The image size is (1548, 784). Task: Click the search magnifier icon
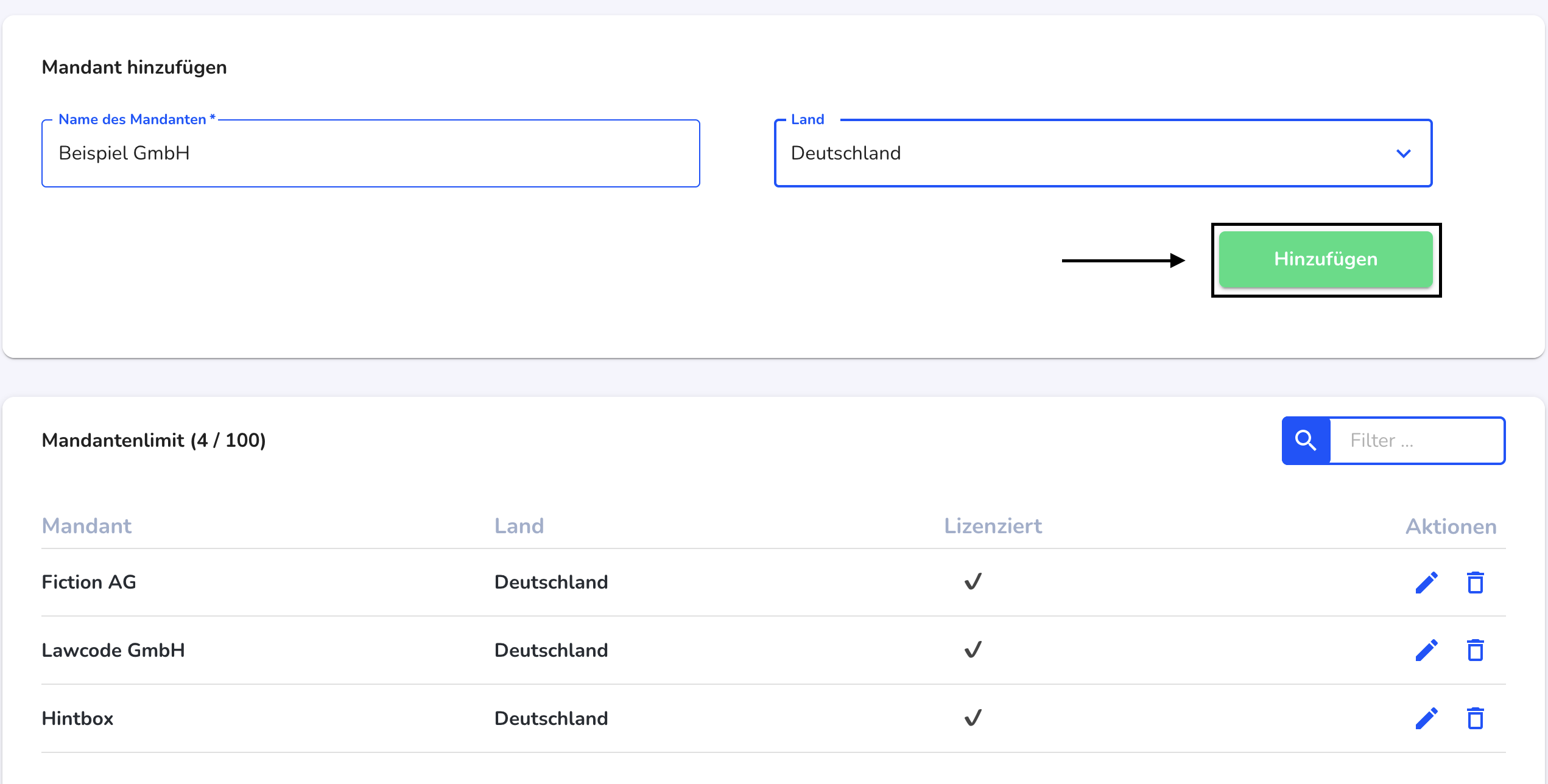1306,440
